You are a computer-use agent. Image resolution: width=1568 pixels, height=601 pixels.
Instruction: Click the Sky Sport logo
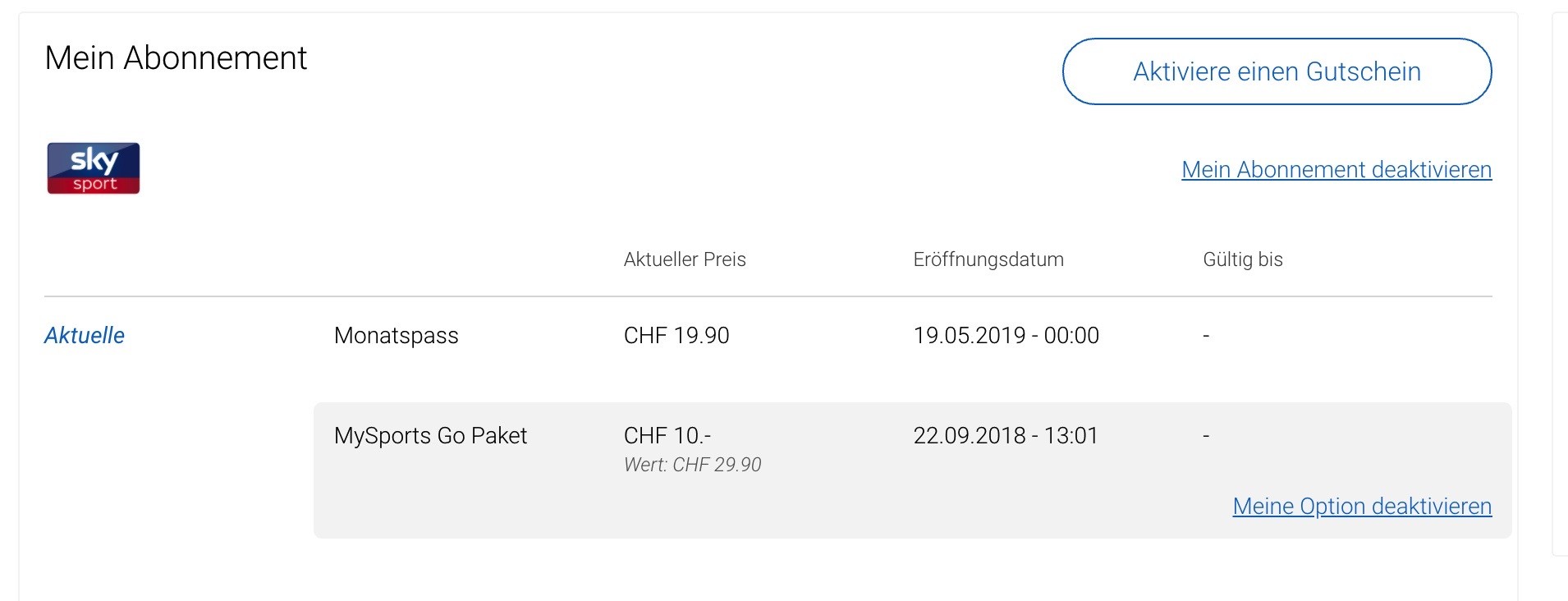pos(94,168)
